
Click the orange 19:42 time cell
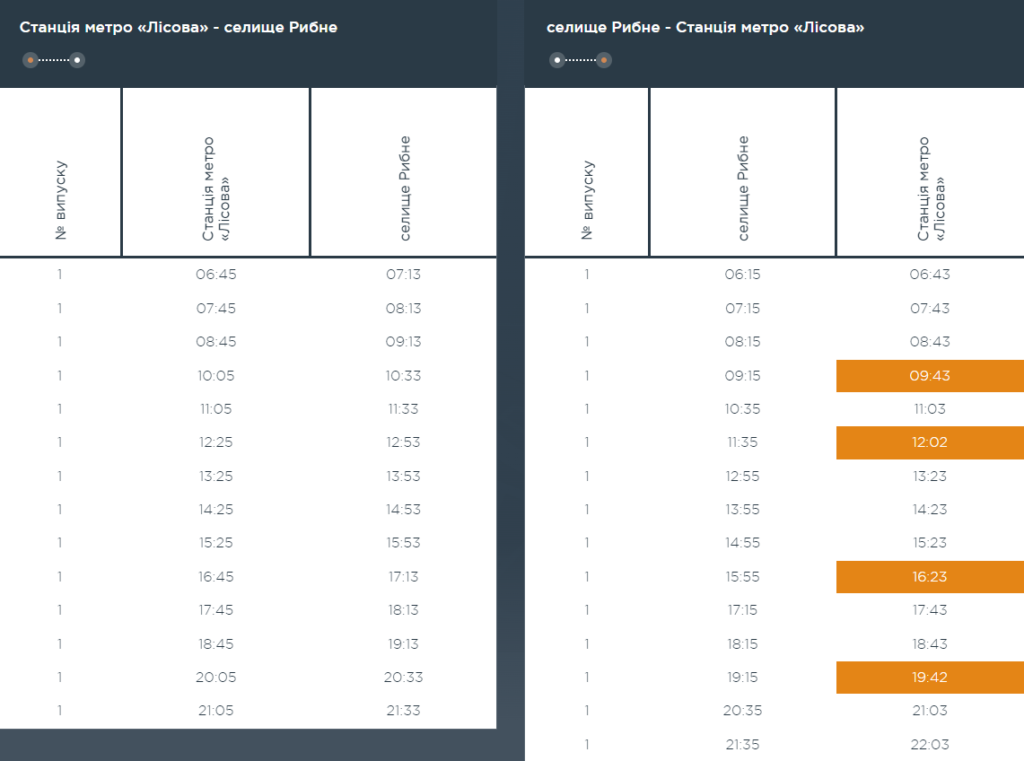point(929,677)
